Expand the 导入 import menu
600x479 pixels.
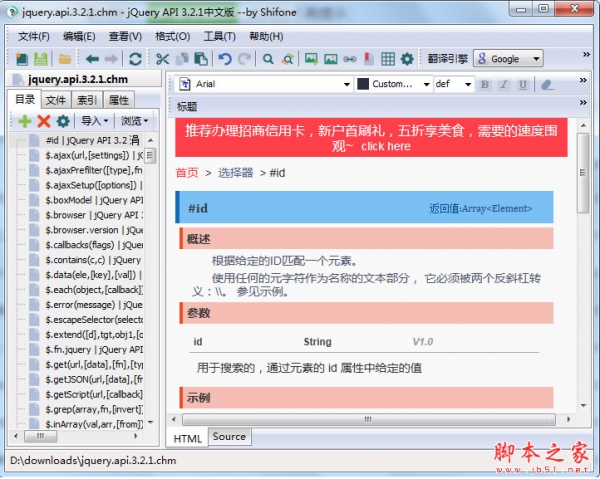[95, 121]
